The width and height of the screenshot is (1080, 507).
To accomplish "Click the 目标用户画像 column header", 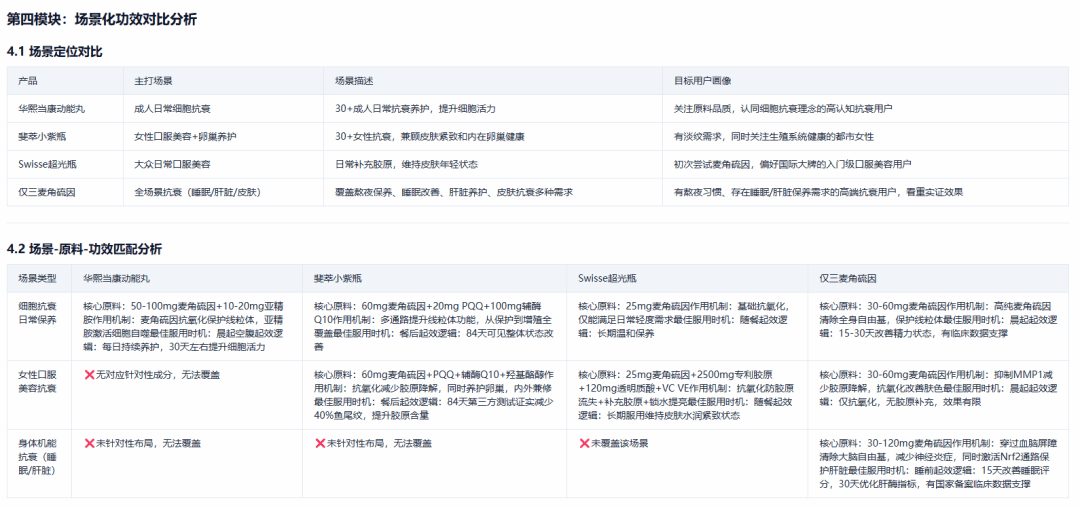I will point(703,81).
